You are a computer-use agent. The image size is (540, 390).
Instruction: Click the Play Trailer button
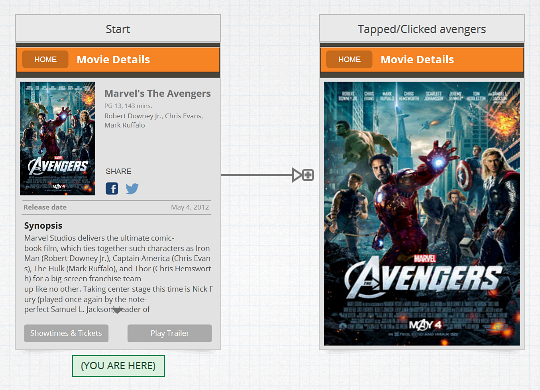(169, 333)
